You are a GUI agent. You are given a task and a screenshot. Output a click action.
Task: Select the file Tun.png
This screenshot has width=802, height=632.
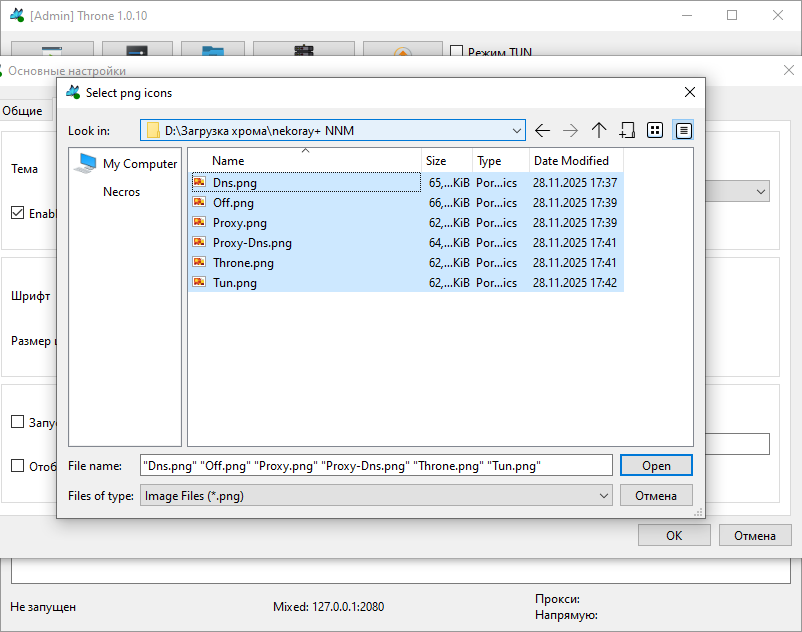(235, 282)
